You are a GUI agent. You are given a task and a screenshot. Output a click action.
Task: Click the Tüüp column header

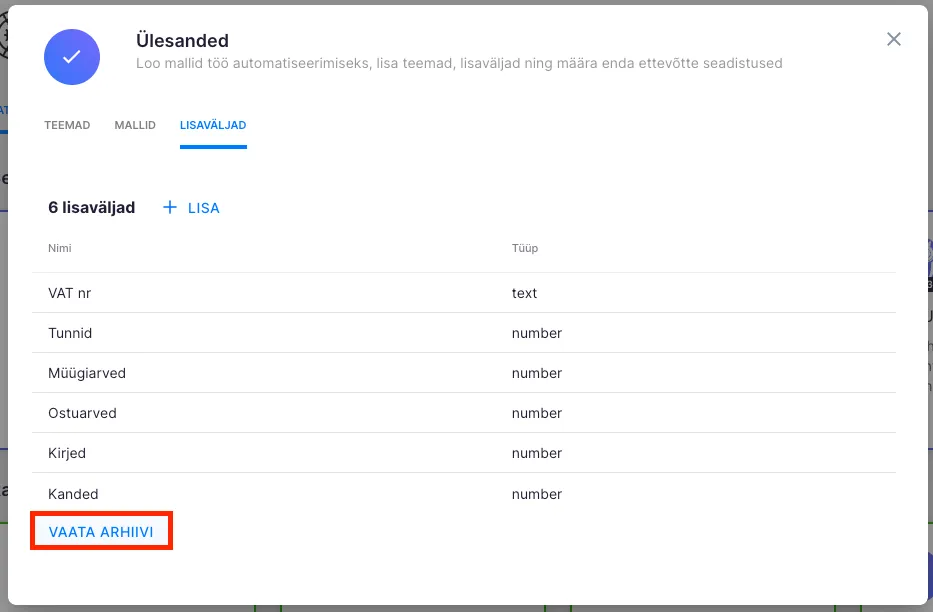click(x=525, y=248)
